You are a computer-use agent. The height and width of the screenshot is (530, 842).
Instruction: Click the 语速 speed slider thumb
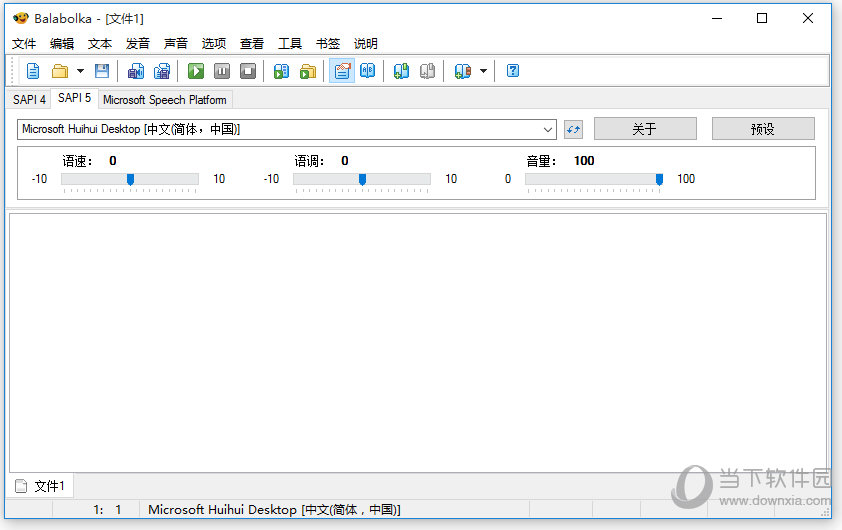click(x=130, y=179)
